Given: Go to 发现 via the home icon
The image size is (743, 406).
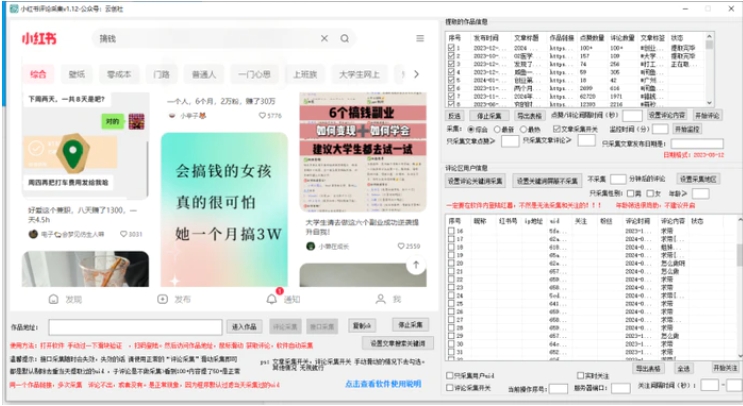Looking at the screenshot, I should click(53, 299).
